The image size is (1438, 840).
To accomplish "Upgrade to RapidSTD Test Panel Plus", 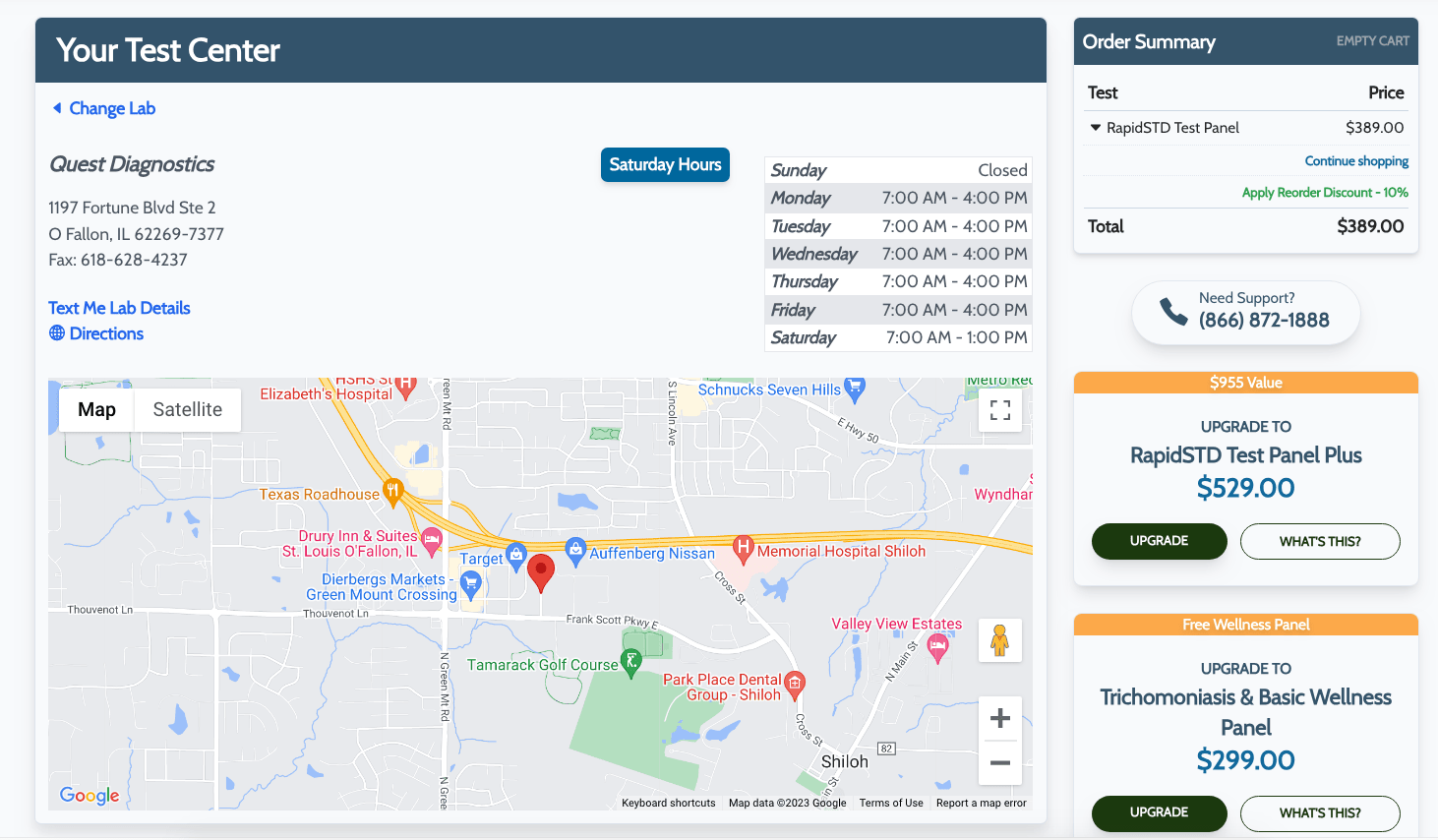I will pos(1159,541).
